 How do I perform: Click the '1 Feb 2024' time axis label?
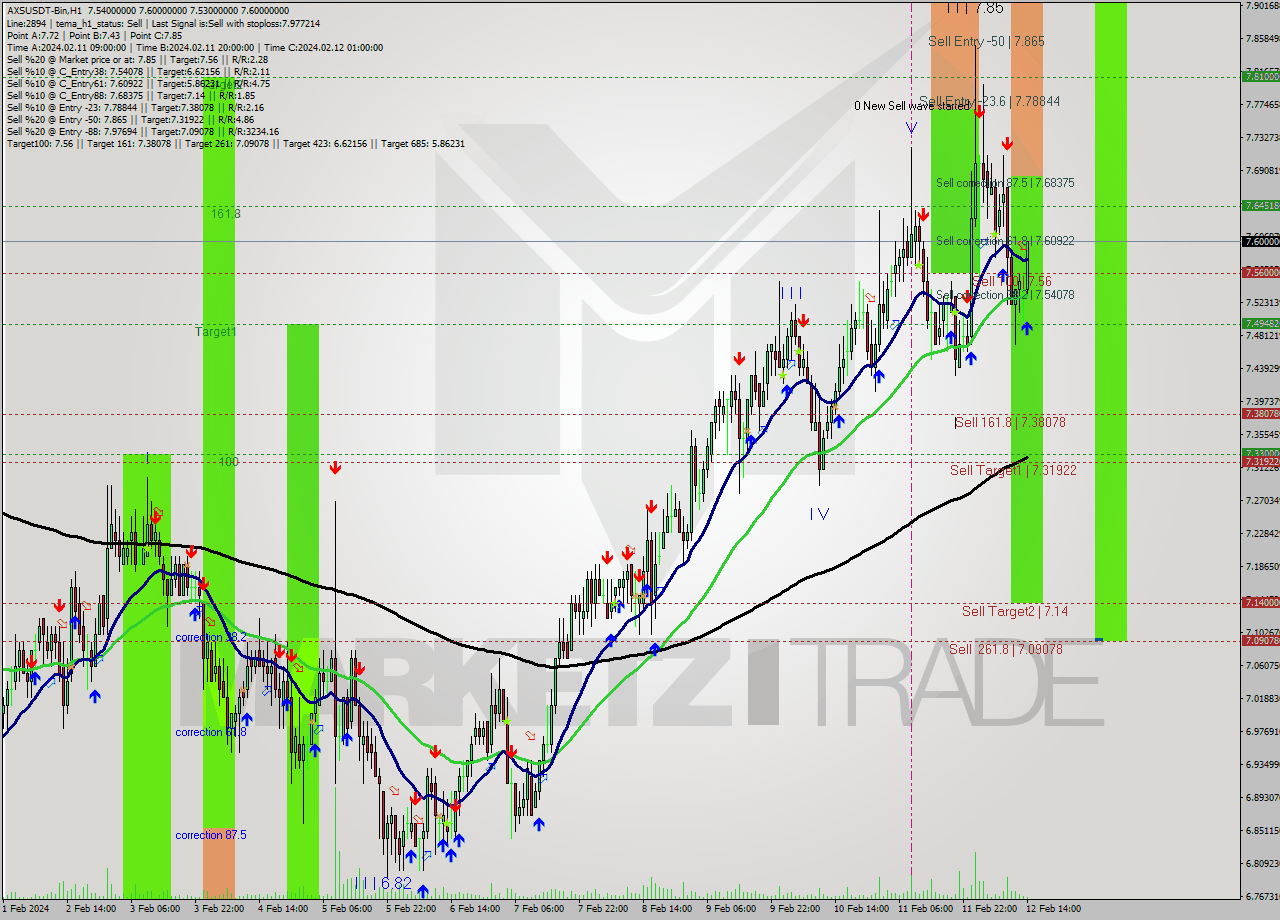click(x=27, y=909)
